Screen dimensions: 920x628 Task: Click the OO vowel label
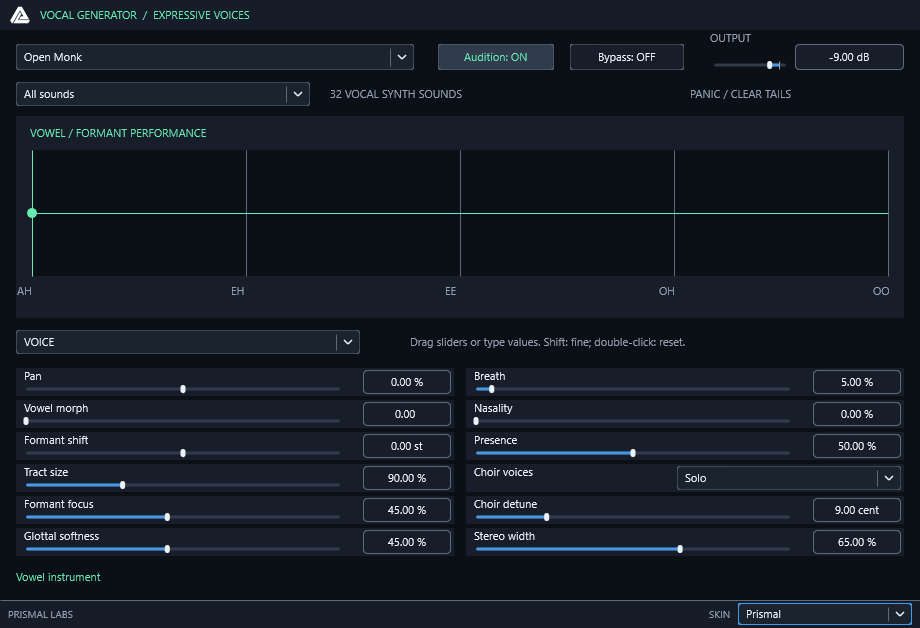881,291
